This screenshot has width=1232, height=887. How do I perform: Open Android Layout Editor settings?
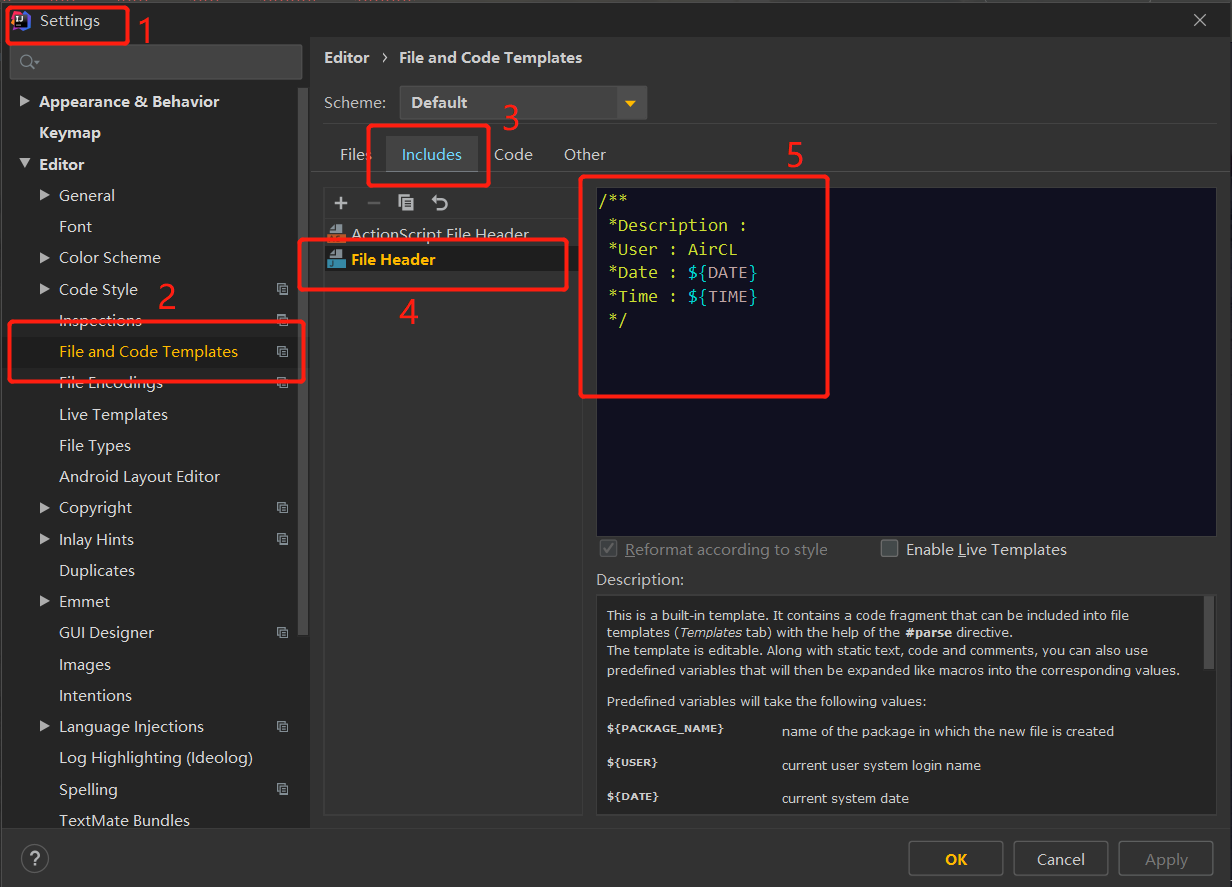pyautogui.click(x=139, y=477)
